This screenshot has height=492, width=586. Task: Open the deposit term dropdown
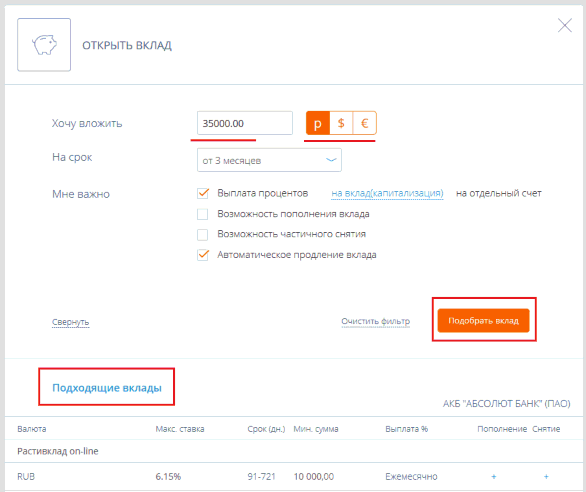point(269,160)
